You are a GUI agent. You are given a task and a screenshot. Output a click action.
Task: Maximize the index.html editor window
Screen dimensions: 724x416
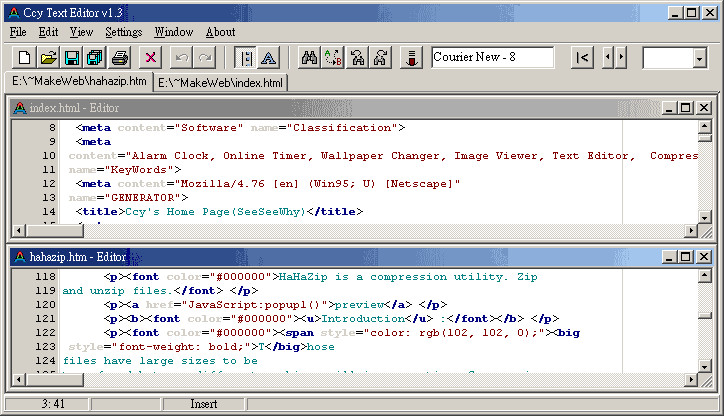click(686, 108)
